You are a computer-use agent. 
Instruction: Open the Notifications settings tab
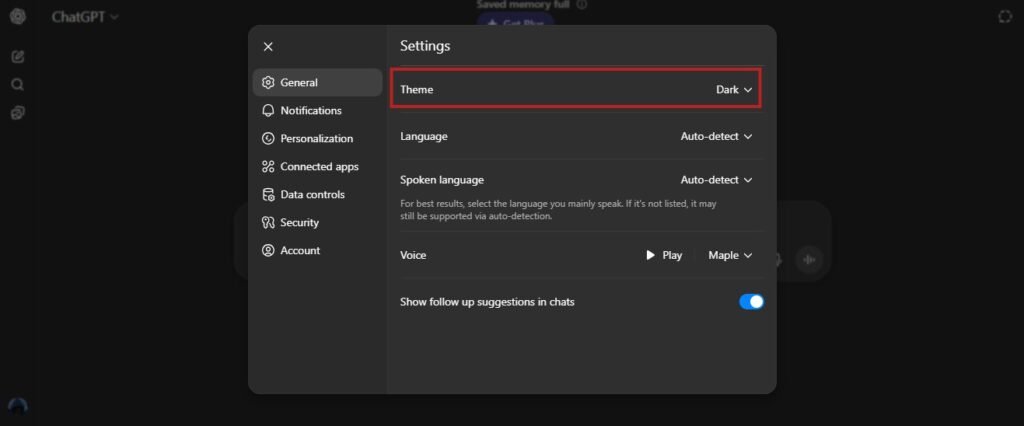[317, 110]
